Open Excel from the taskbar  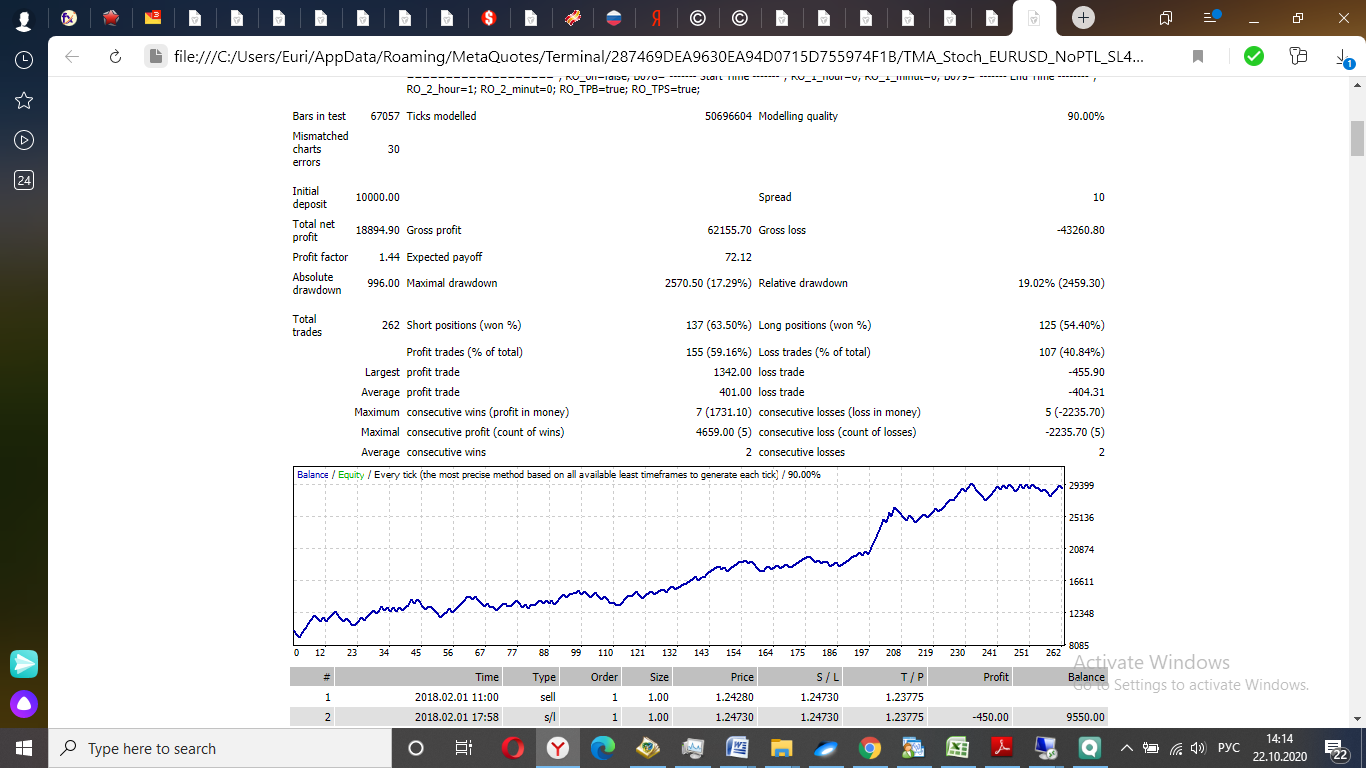click(x=958, y=748)
